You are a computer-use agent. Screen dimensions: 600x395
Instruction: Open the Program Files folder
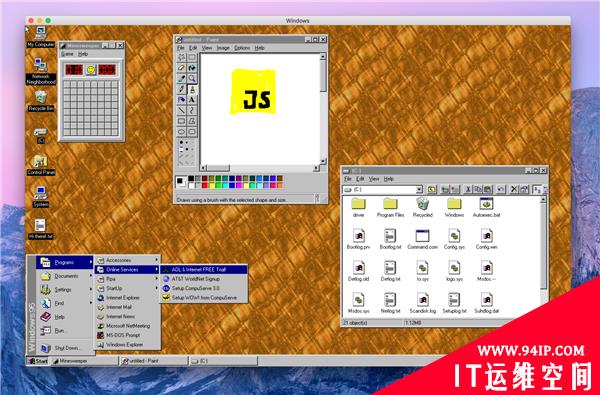pos(390,208)
